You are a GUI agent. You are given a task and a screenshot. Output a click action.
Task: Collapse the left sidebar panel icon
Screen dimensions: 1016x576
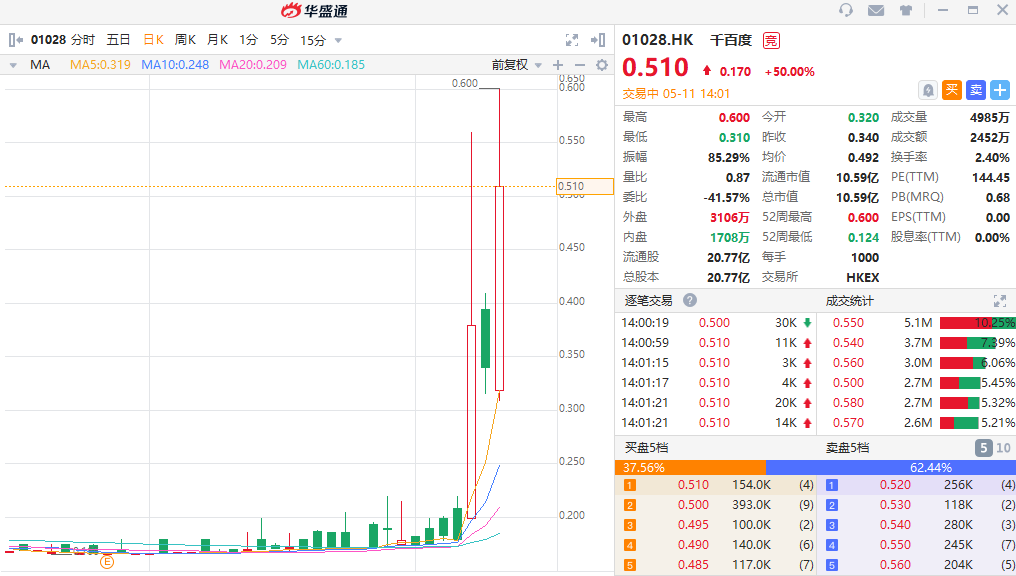pos(16,40)
